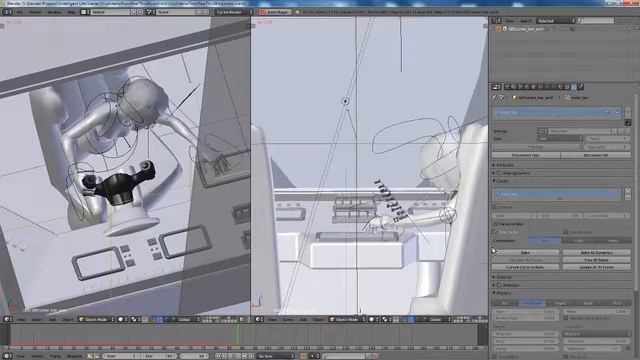Click left 3D viewport editor type icon
The width and height of the screenshot is (640, 360).
tap(7, 319)
